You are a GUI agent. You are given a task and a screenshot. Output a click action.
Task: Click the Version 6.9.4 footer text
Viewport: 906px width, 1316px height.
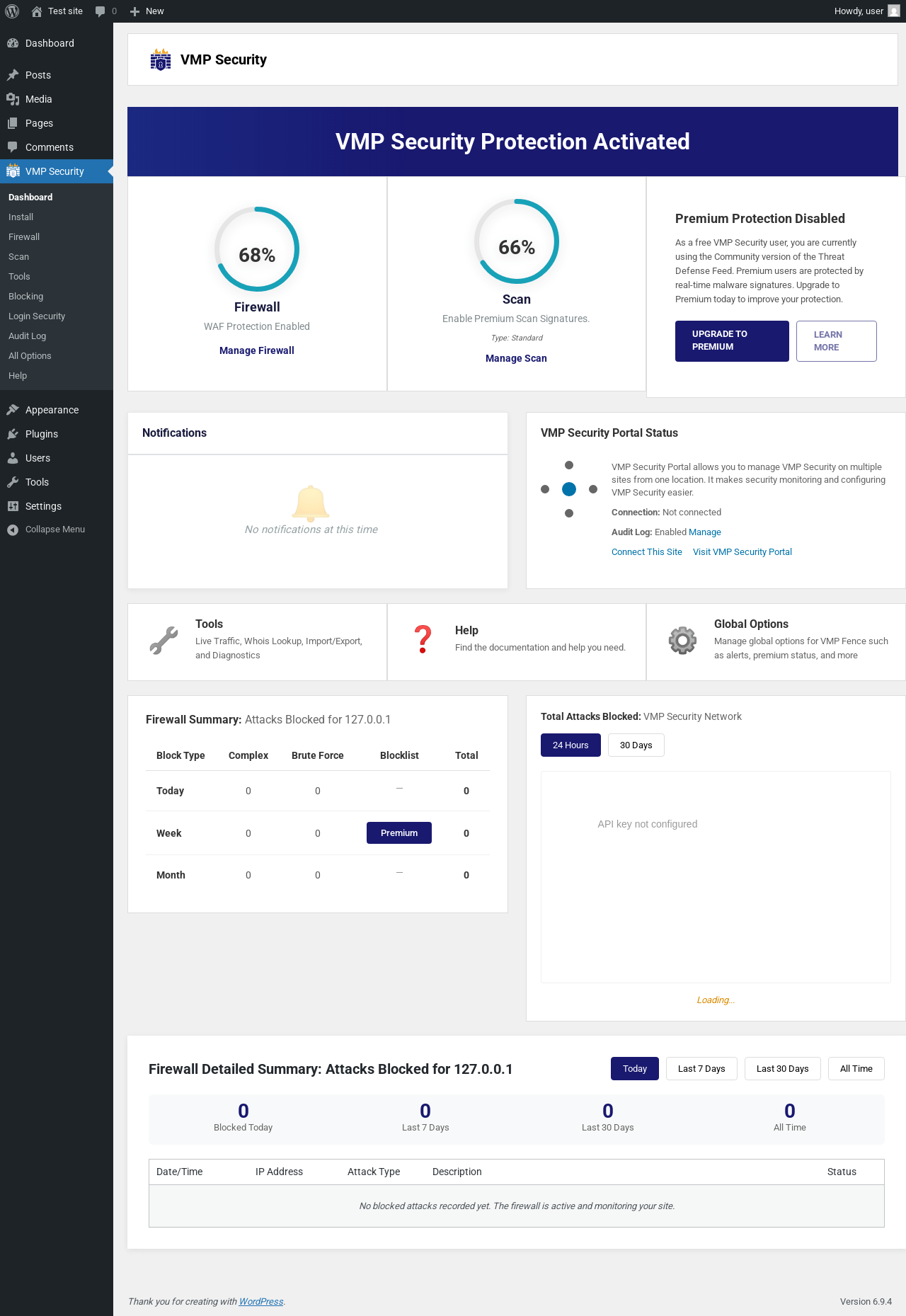[x=866, y=1302]
